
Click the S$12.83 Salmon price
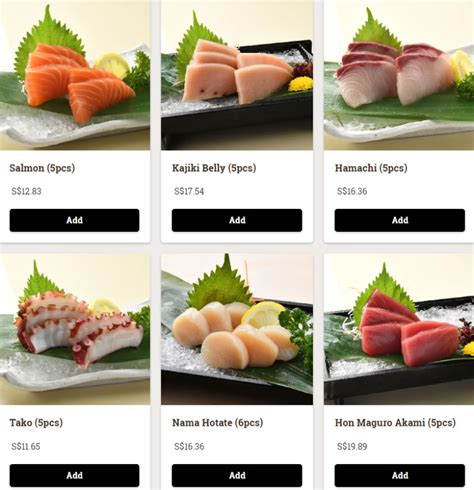pos(26,191)
